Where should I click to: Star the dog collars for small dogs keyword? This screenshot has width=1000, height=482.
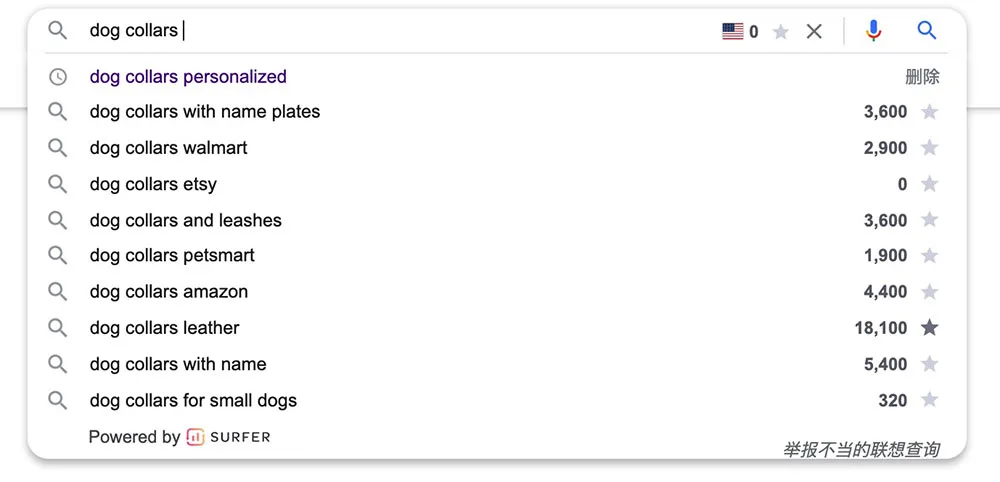(x=930, y=400)
